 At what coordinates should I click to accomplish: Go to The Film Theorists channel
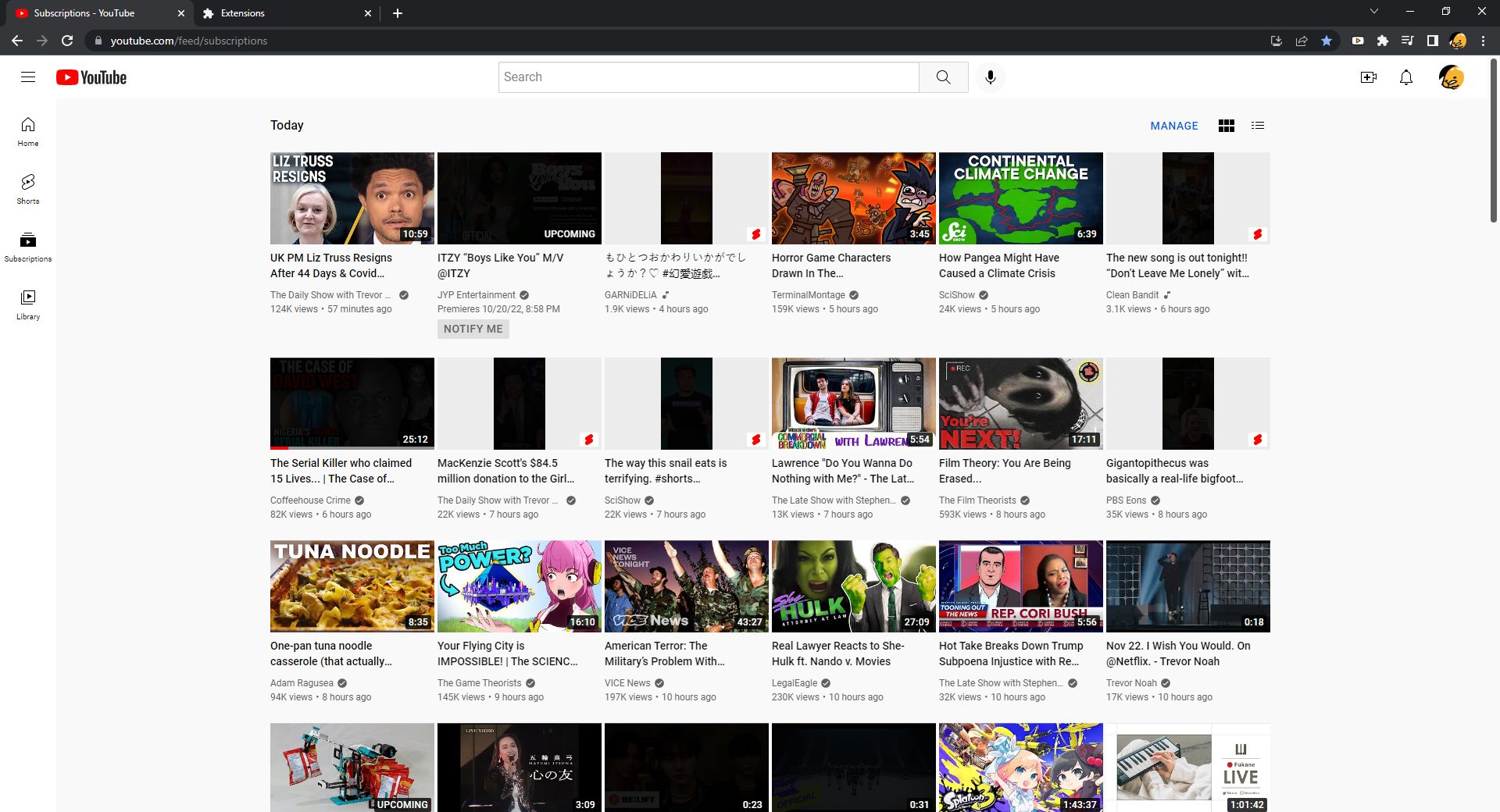977,500
